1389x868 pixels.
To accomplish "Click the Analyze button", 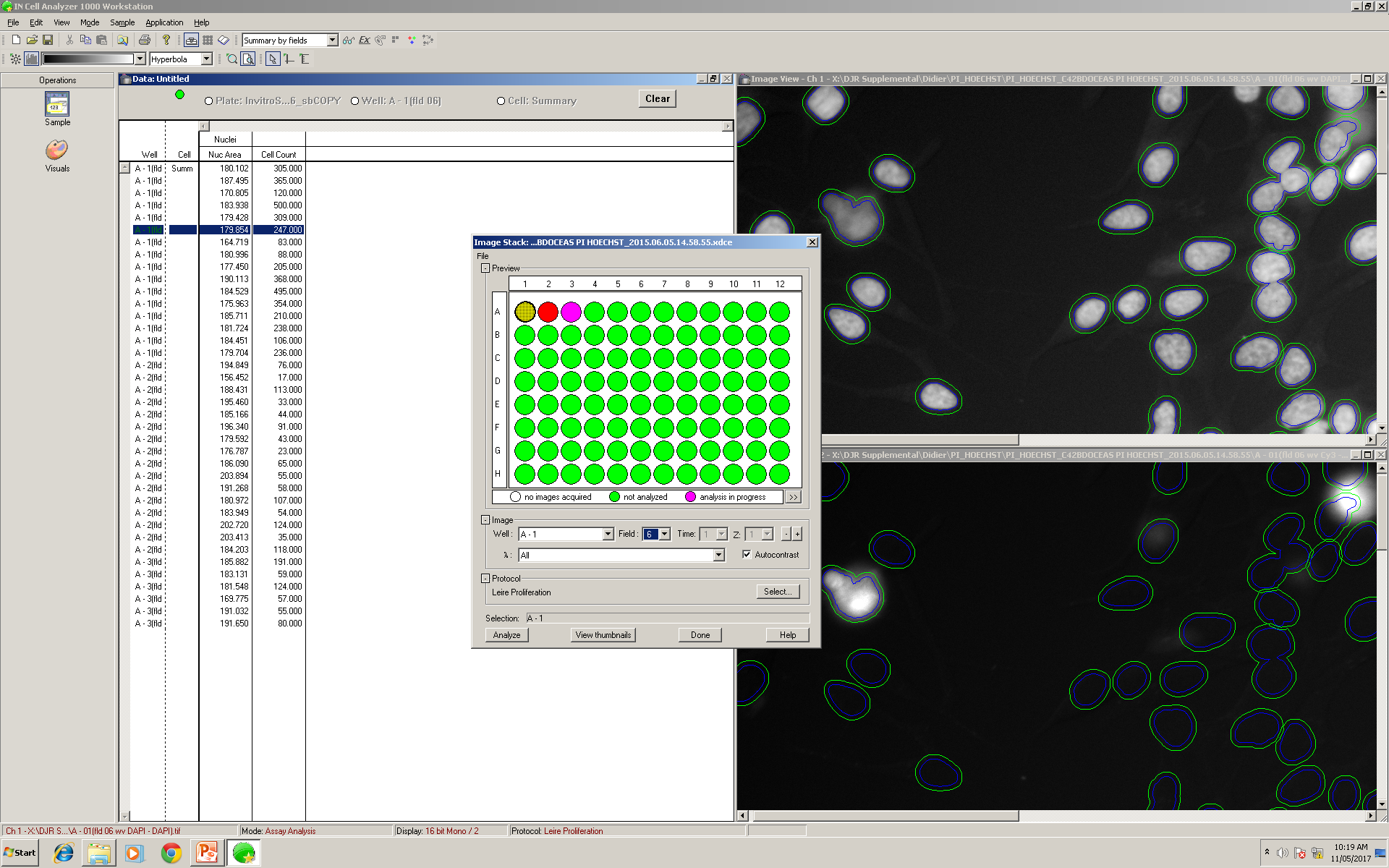I will [x=506, y=635].
